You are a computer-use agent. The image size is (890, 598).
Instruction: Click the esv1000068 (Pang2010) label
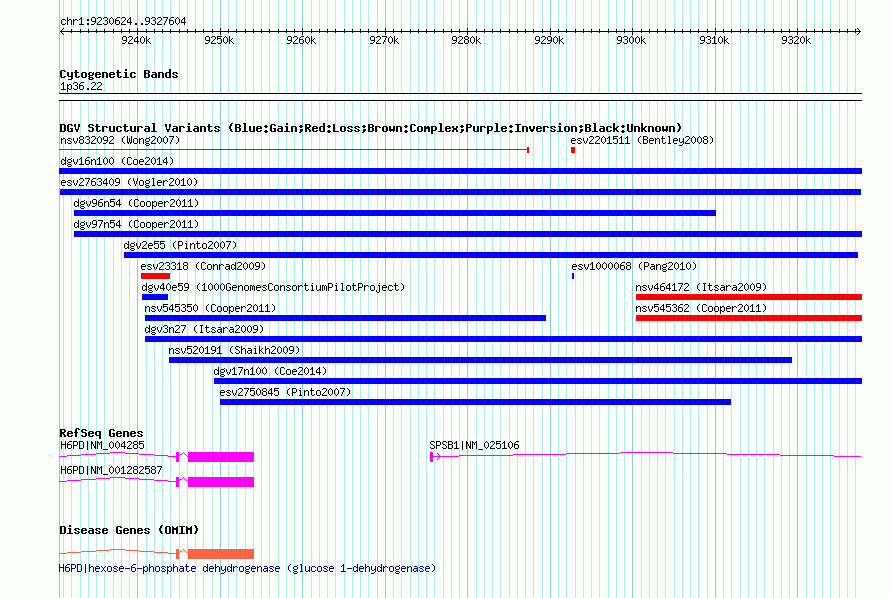point(634,266)
